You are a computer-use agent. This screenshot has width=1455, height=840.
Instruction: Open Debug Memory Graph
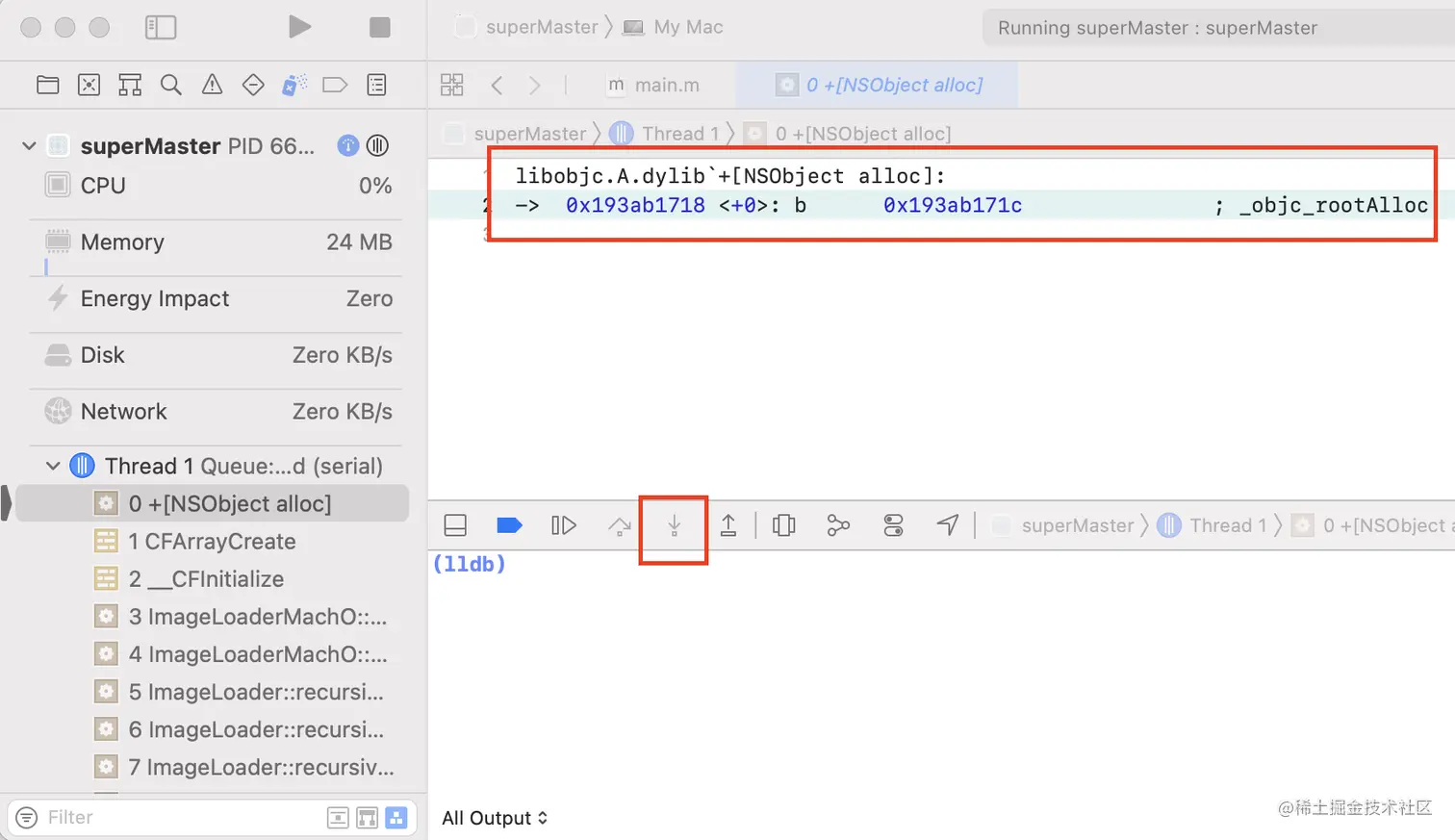pos(838,525)
